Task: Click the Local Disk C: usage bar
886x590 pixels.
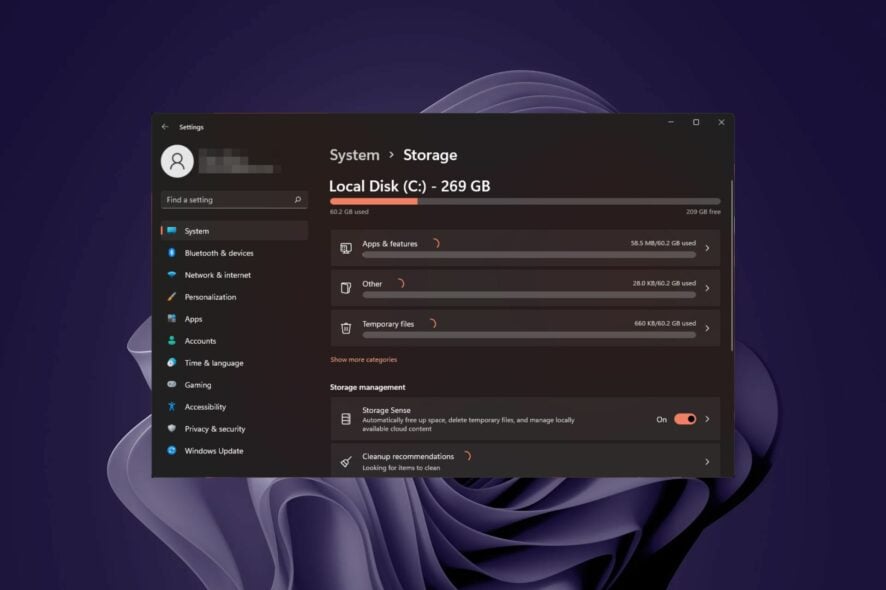Action: [525, 201]
